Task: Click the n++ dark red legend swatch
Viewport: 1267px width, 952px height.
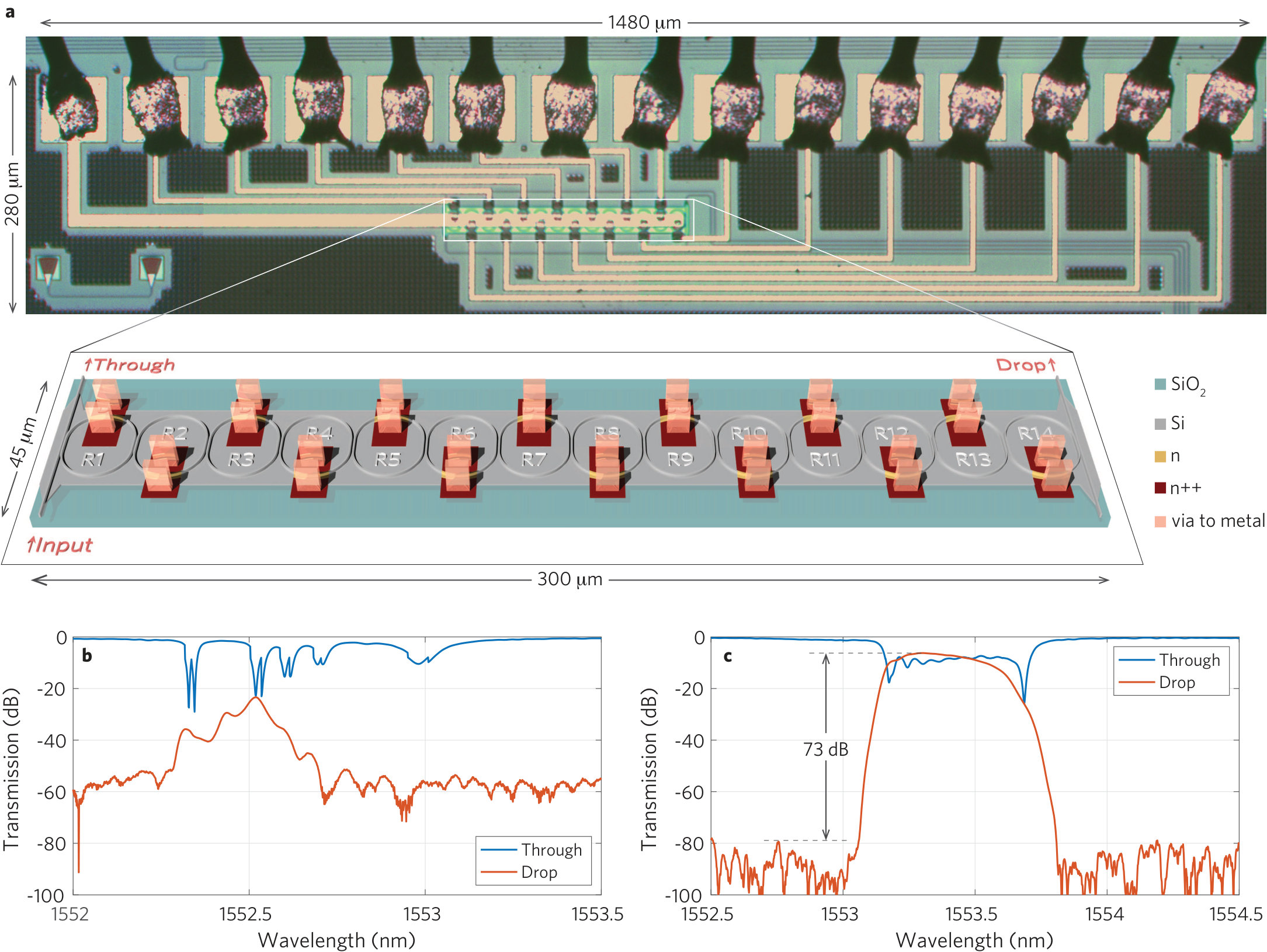Action: click(x=1160, y=488)
